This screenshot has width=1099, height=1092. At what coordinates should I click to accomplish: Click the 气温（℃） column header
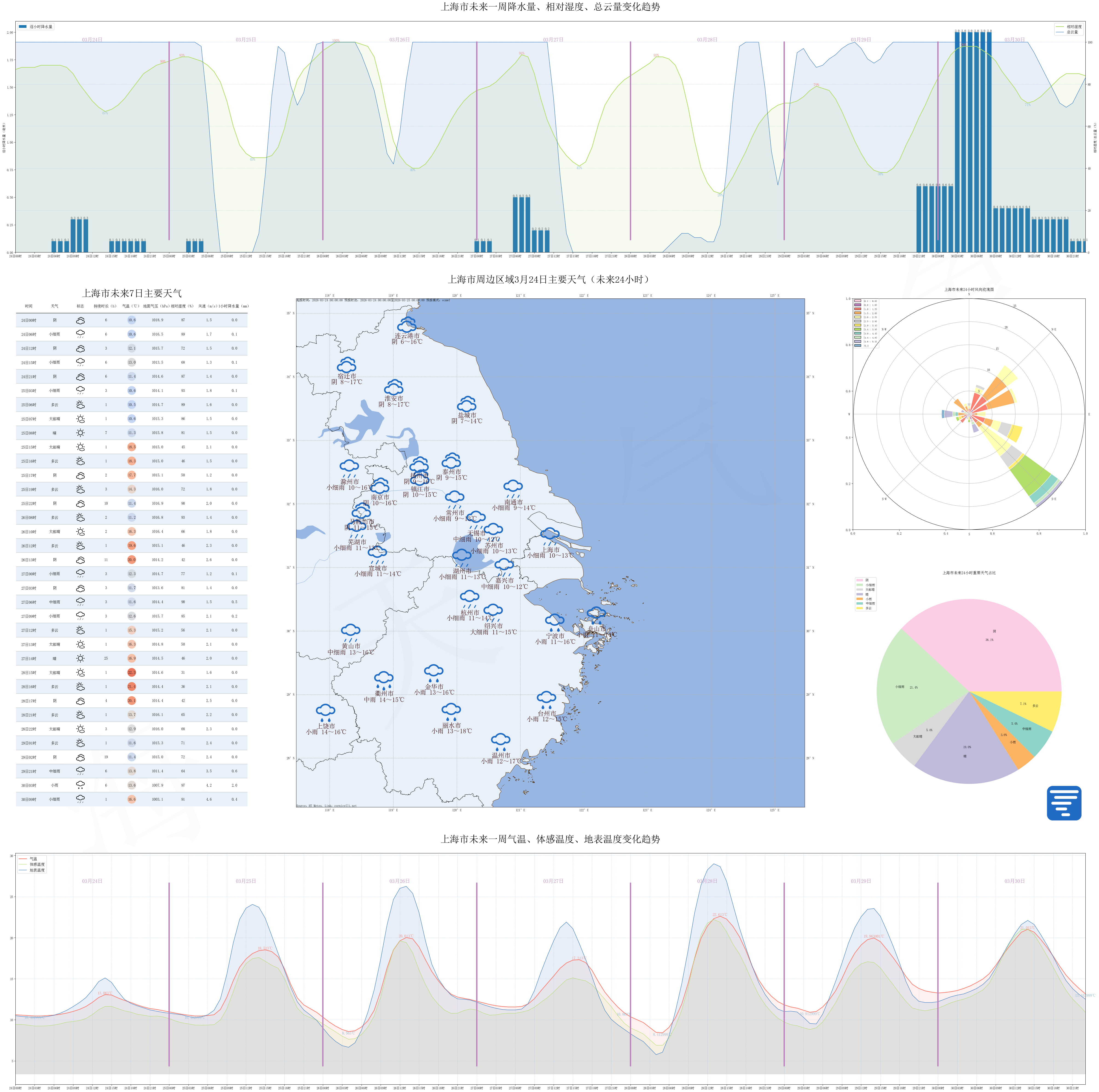pyautogui.click(x=131, y=306)
